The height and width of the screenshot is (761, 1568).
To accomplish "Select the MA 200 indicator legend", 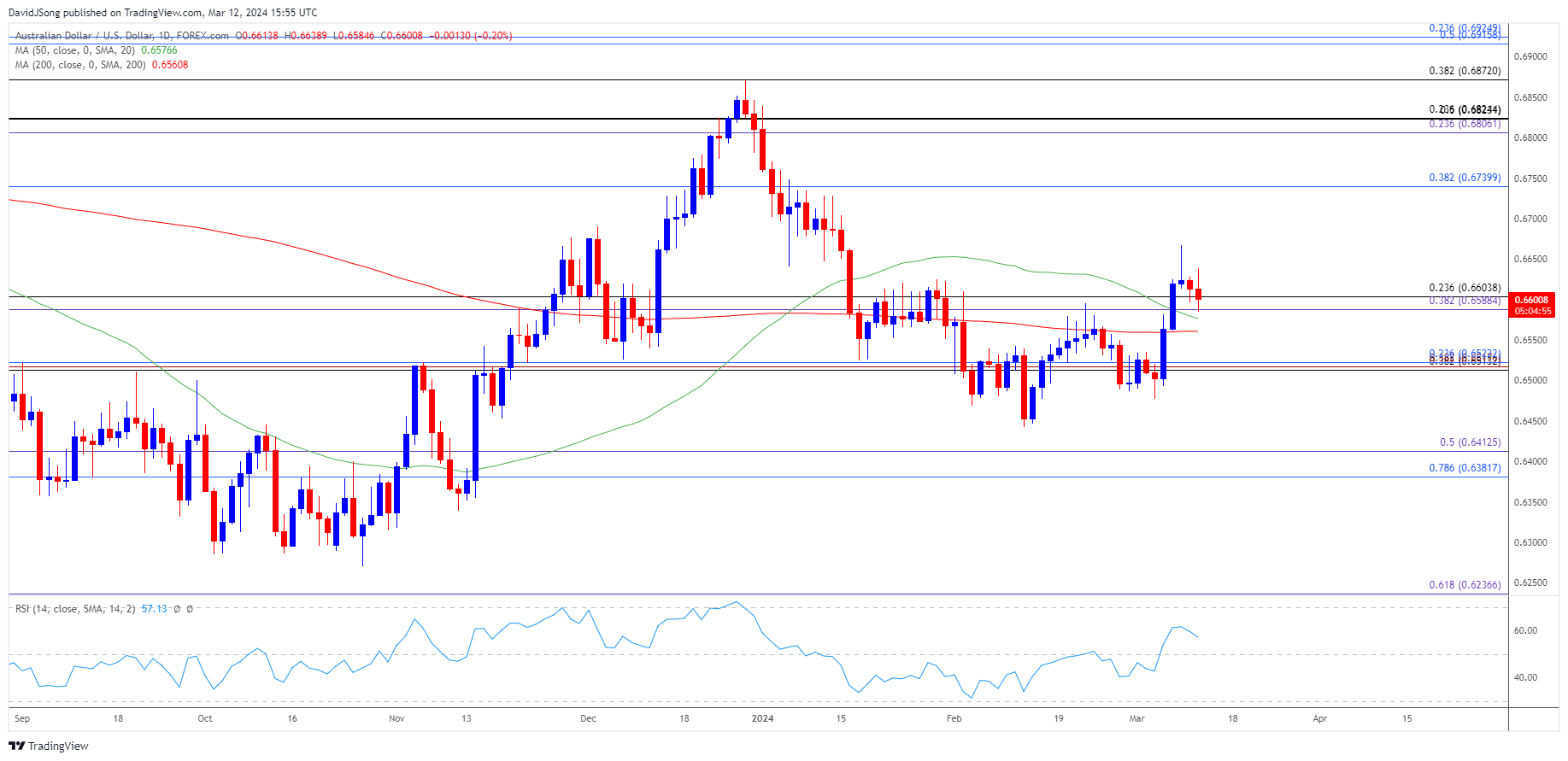I will coord(81,65).
